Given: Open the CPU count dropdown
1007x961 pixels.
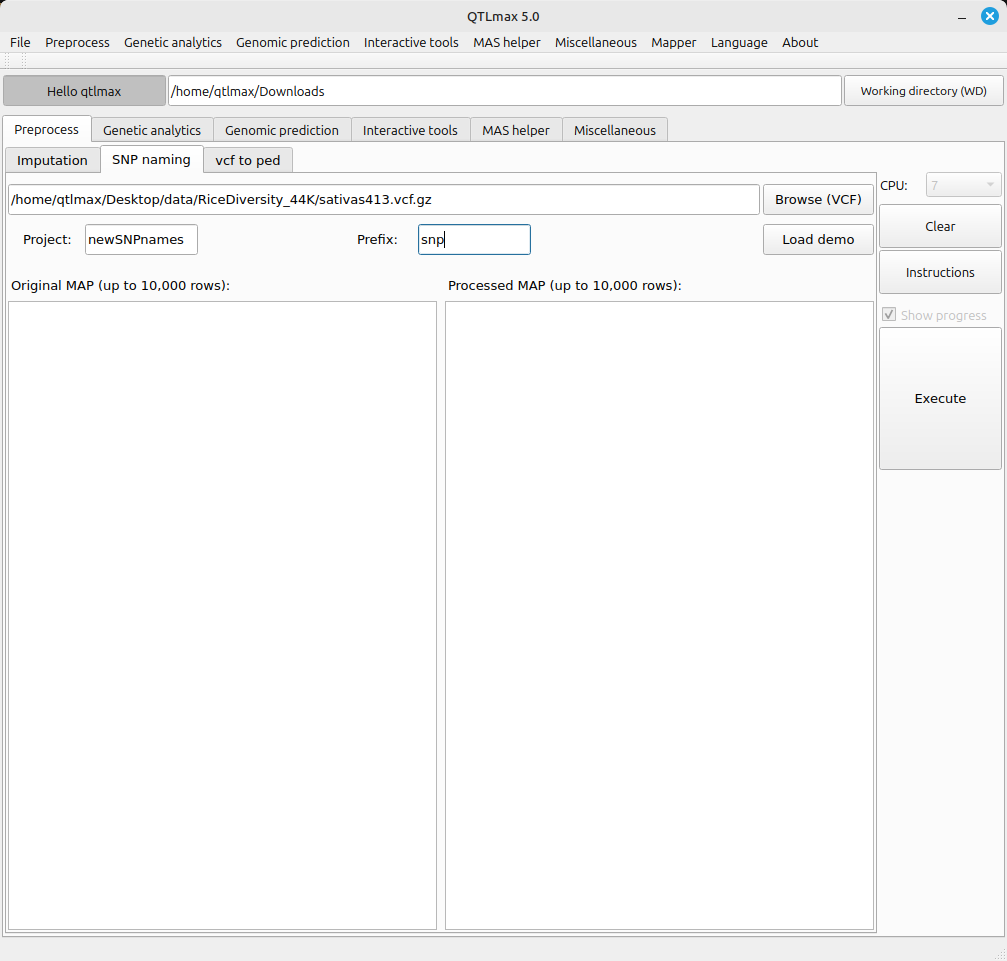Looking at the screenshot, I should click(x=963, y=185).
